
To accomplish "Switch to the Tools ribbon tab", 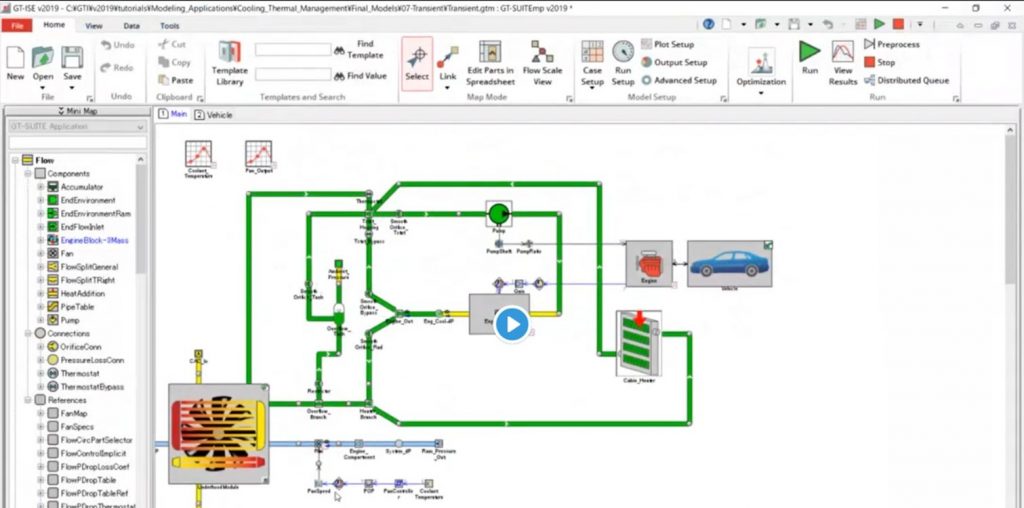I will tap(170, 25).
